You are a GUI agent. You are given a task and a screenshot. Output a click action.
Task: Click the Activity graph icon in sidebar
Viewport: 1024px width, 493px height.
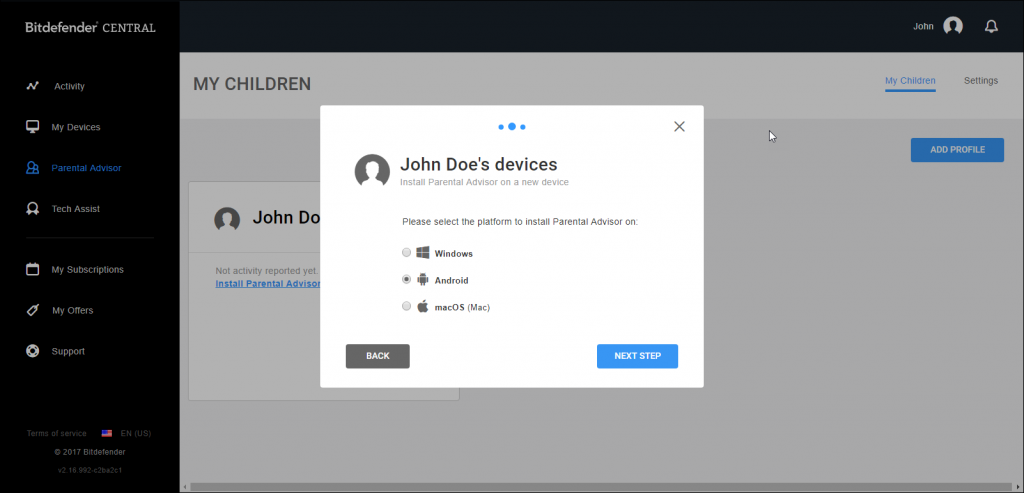(x=33, y=86)
